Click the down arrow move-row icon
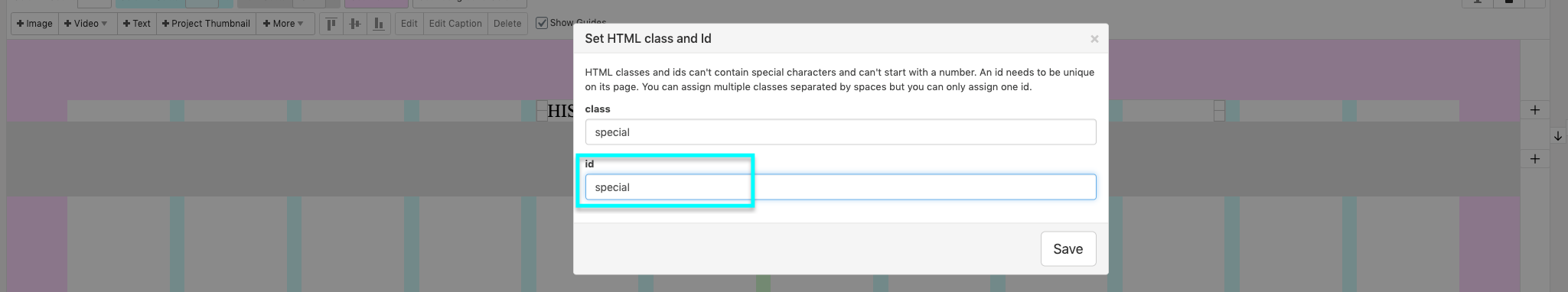 (x=1558, y=136)
